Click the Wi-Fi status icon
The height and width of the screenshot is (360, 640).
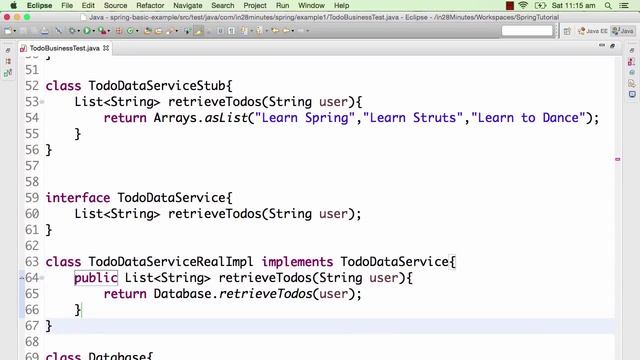pyautogui.click(x=523, y=5)
